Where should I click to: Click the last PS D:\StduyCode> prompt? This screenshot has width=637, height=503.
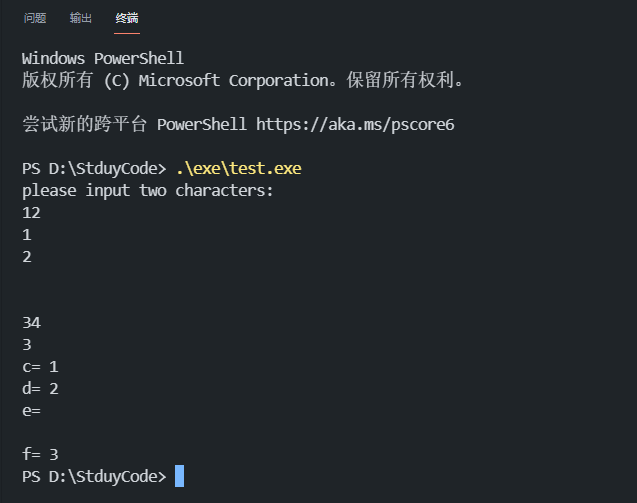(x=94, y=476)
